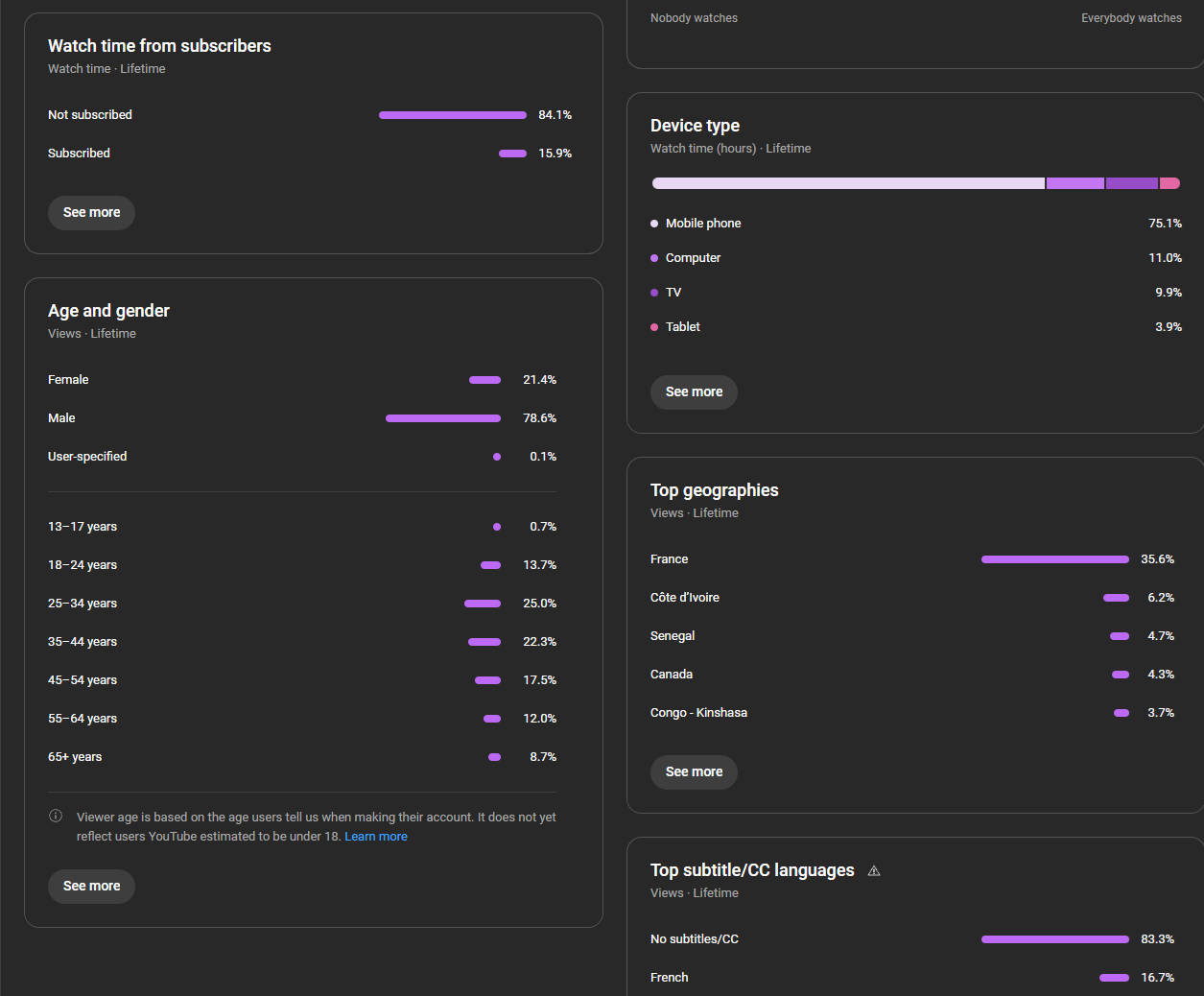Show more Top geographies via See more

click(694, 772)
